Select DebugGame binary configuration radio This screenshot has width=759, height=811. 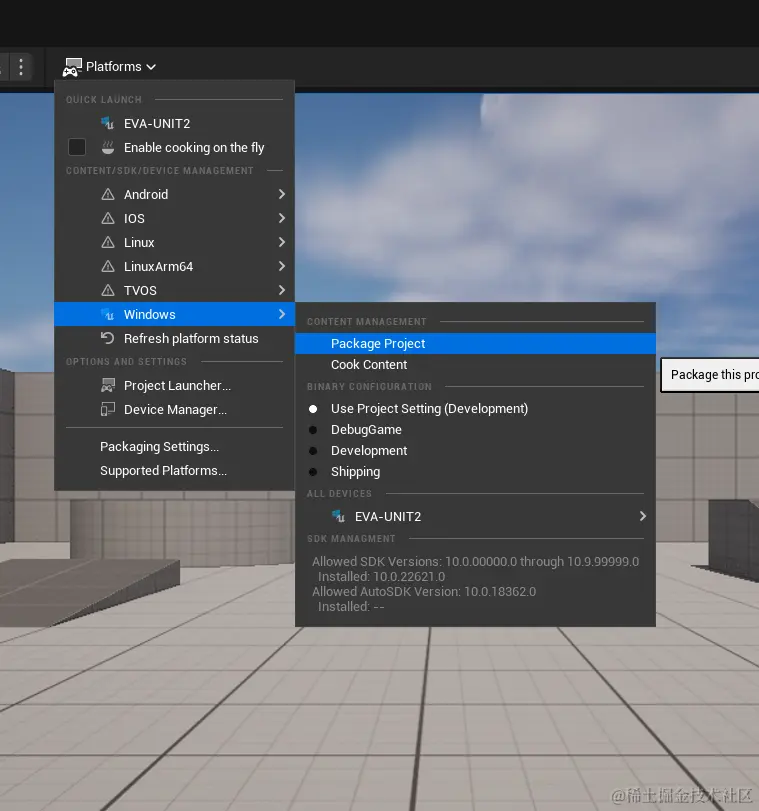313,430
